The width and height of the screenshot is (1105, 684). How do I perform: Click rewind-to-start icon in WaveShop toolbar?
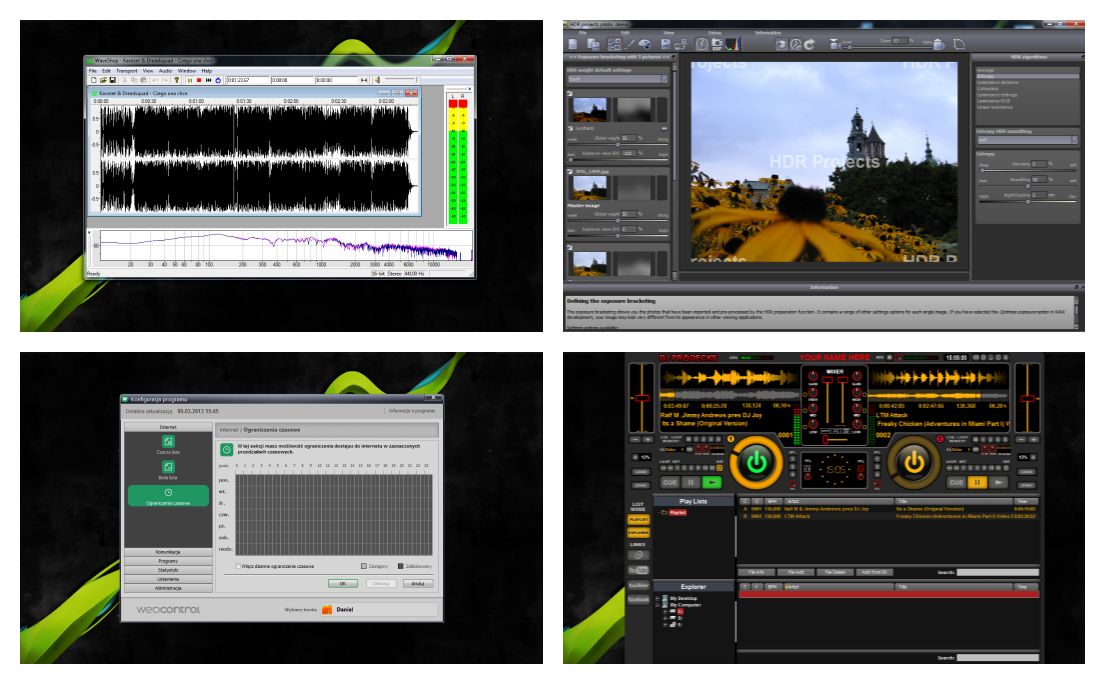(x=208, y=80)
